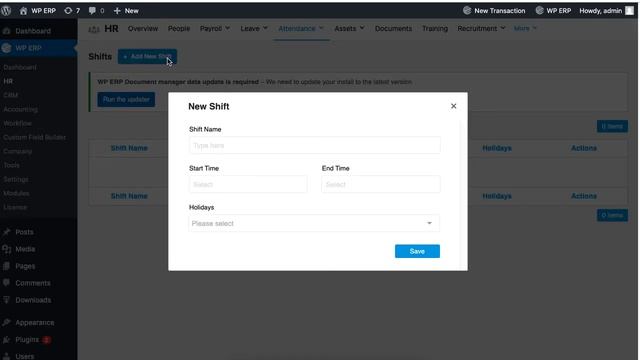Image resolution: width=640 pixels, height=360 pixels.
Task: Click the plus New content item
Action: tap(126, 11)
